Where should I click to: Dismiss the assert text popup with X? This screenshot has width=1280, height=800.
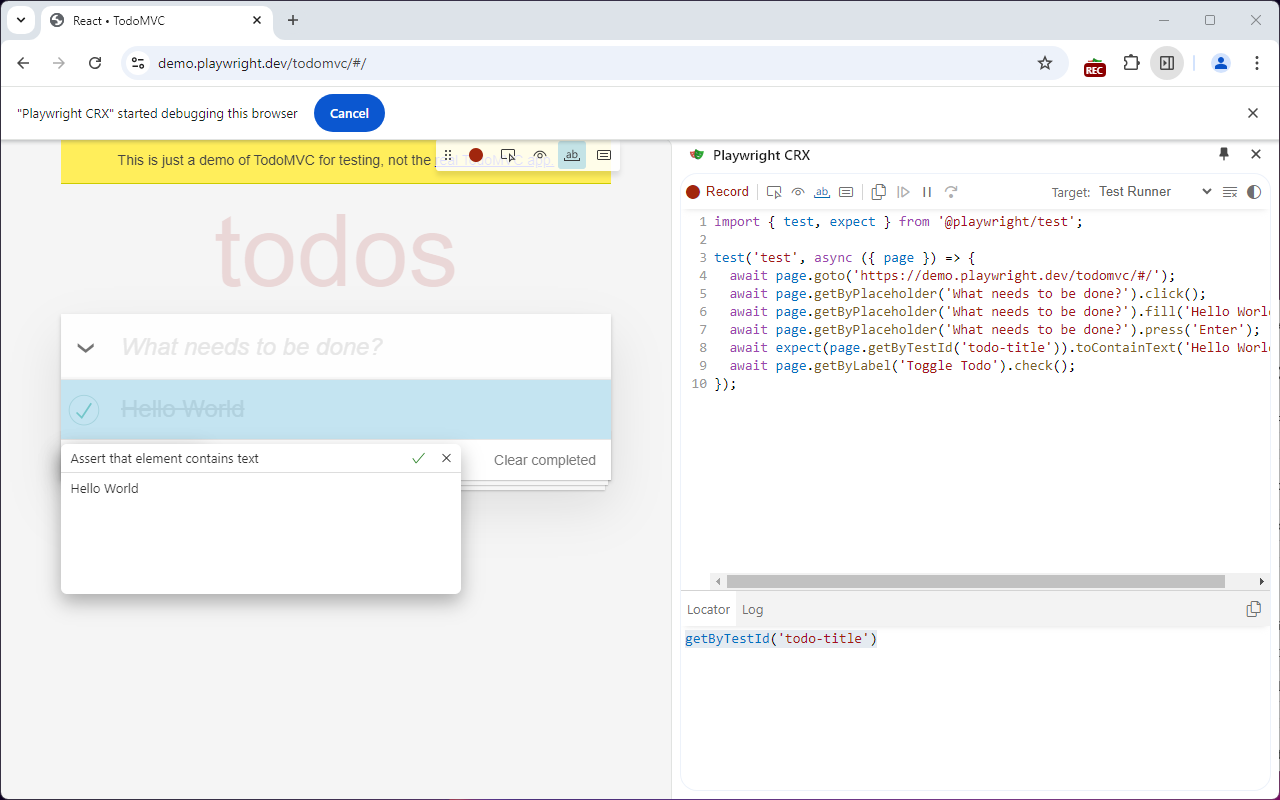point(446,458)
